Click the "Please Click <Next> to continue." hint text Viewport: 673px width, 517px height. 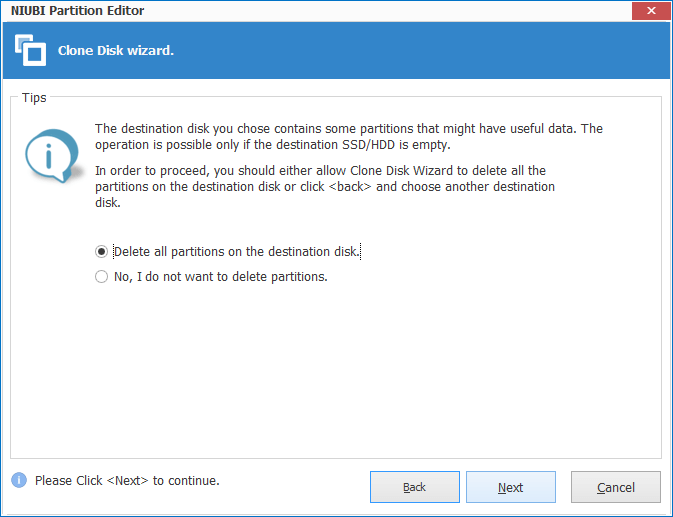[x=127, y=481]
